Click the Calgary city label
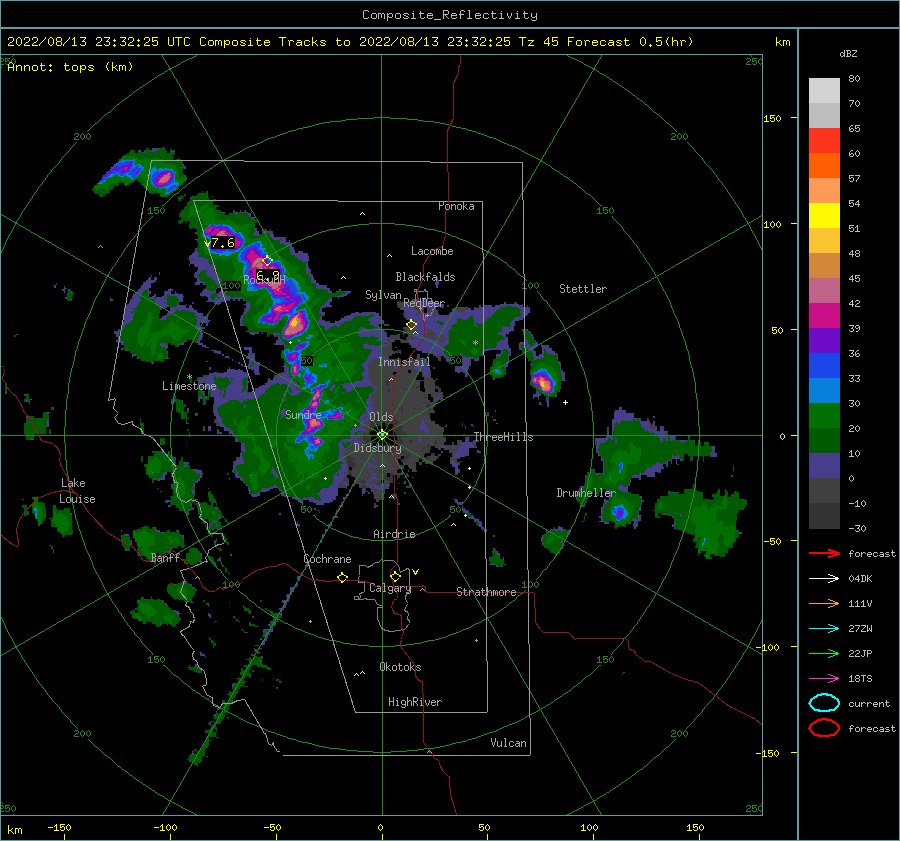 pos(390,588)
